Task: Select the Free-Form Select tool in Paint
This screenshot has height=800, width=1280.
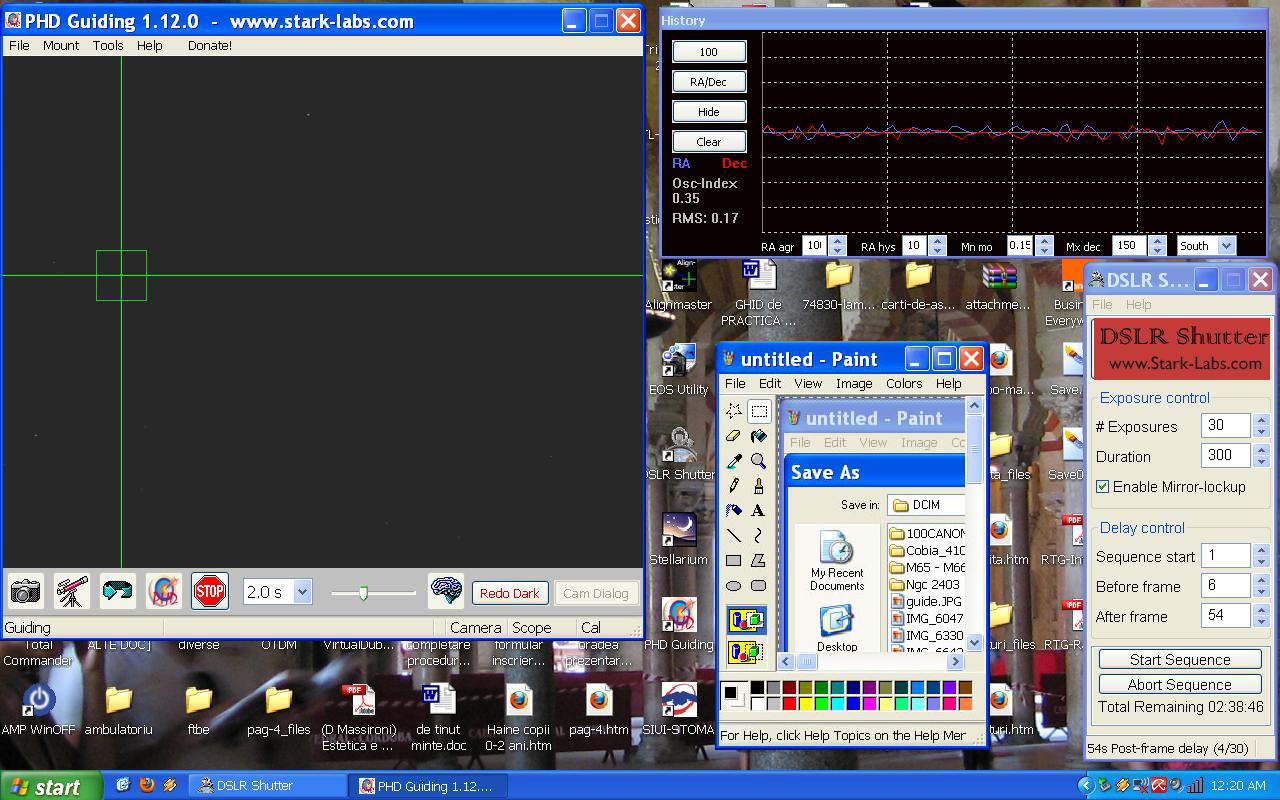Action: [734, 411]
